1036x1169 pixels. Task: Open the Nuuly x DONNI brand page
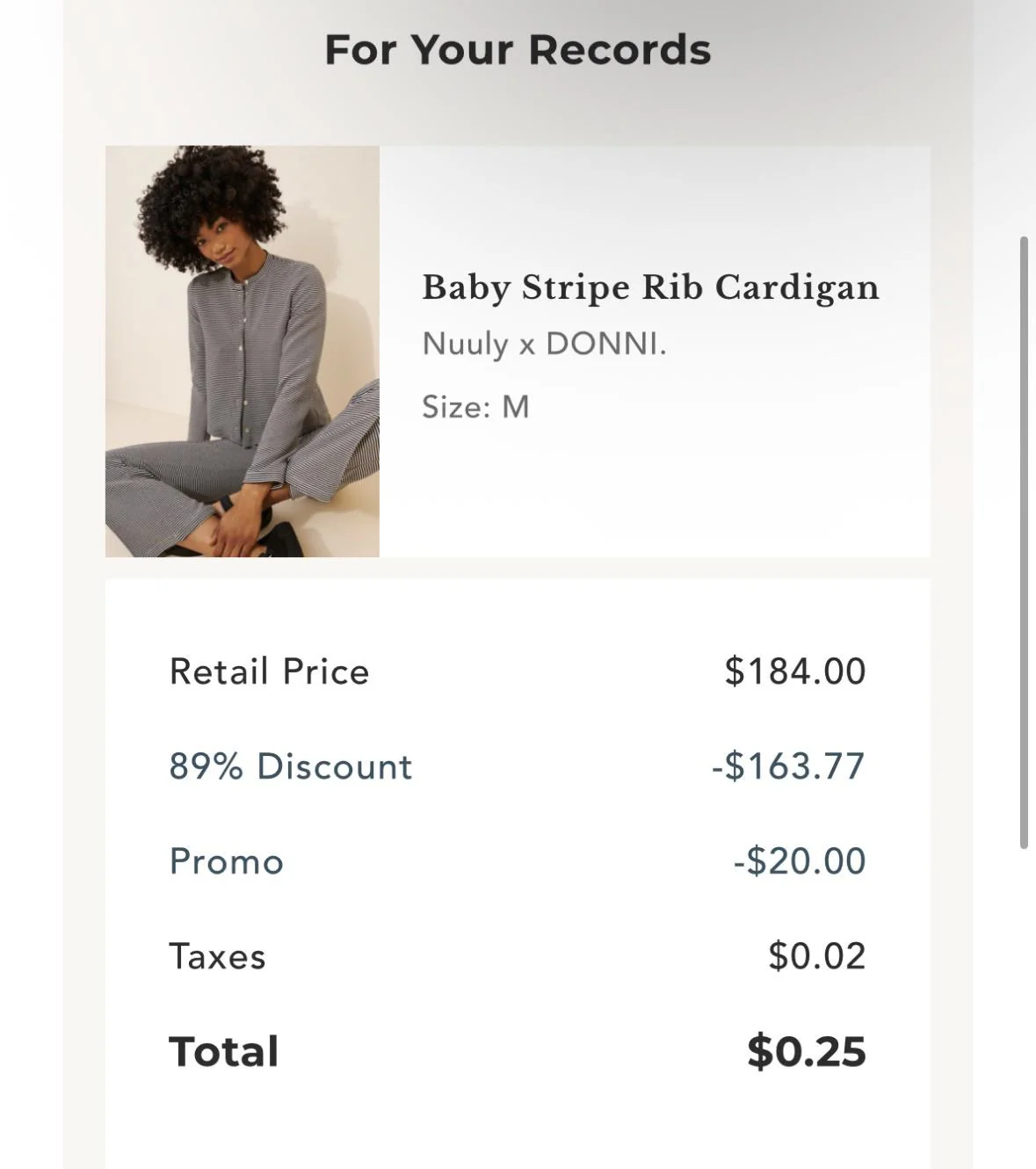545,345
